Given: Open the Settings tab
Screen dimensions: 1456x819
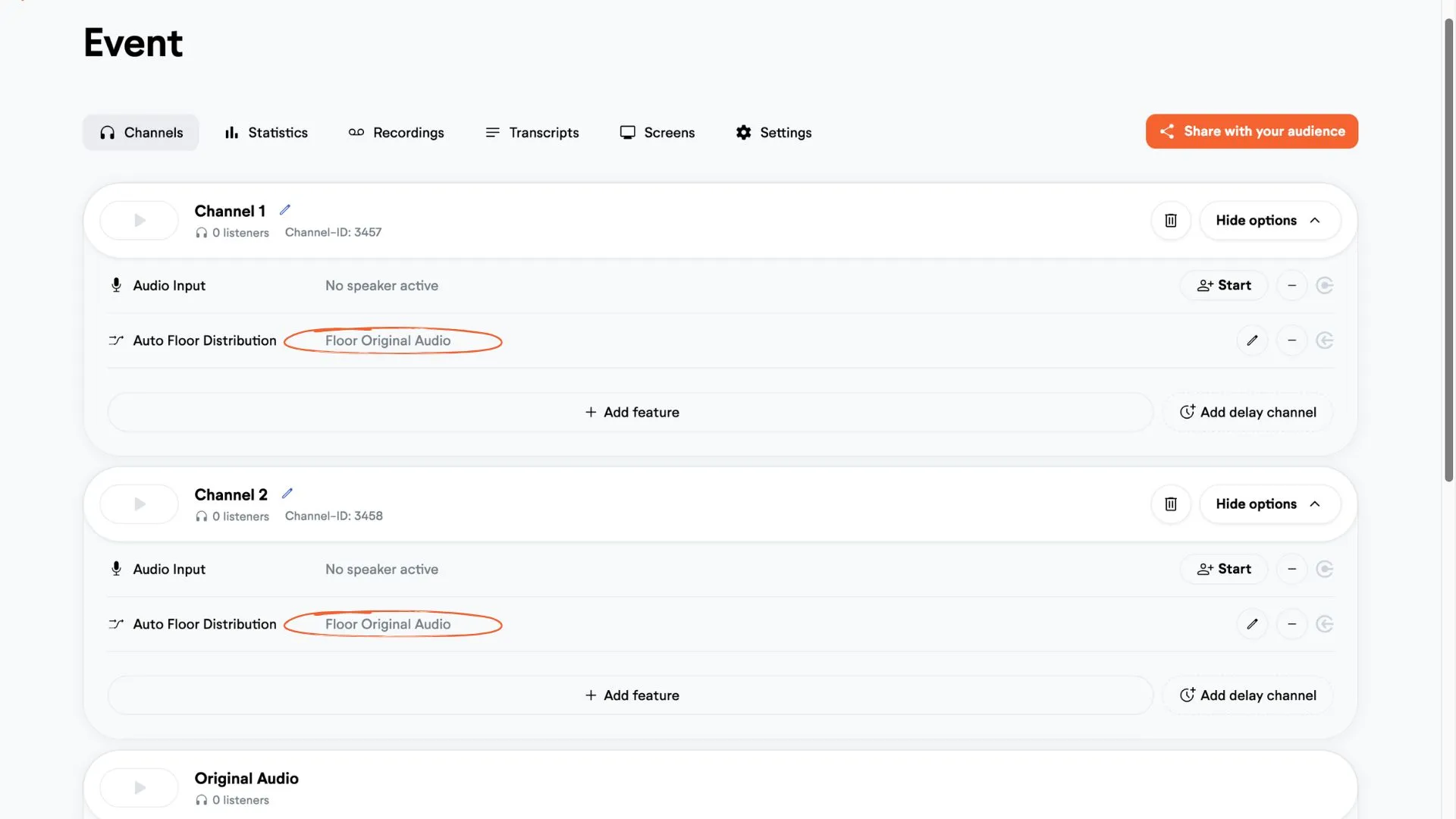Looking at the screenshot, I should pyautogui.click(x=774, y=133).
